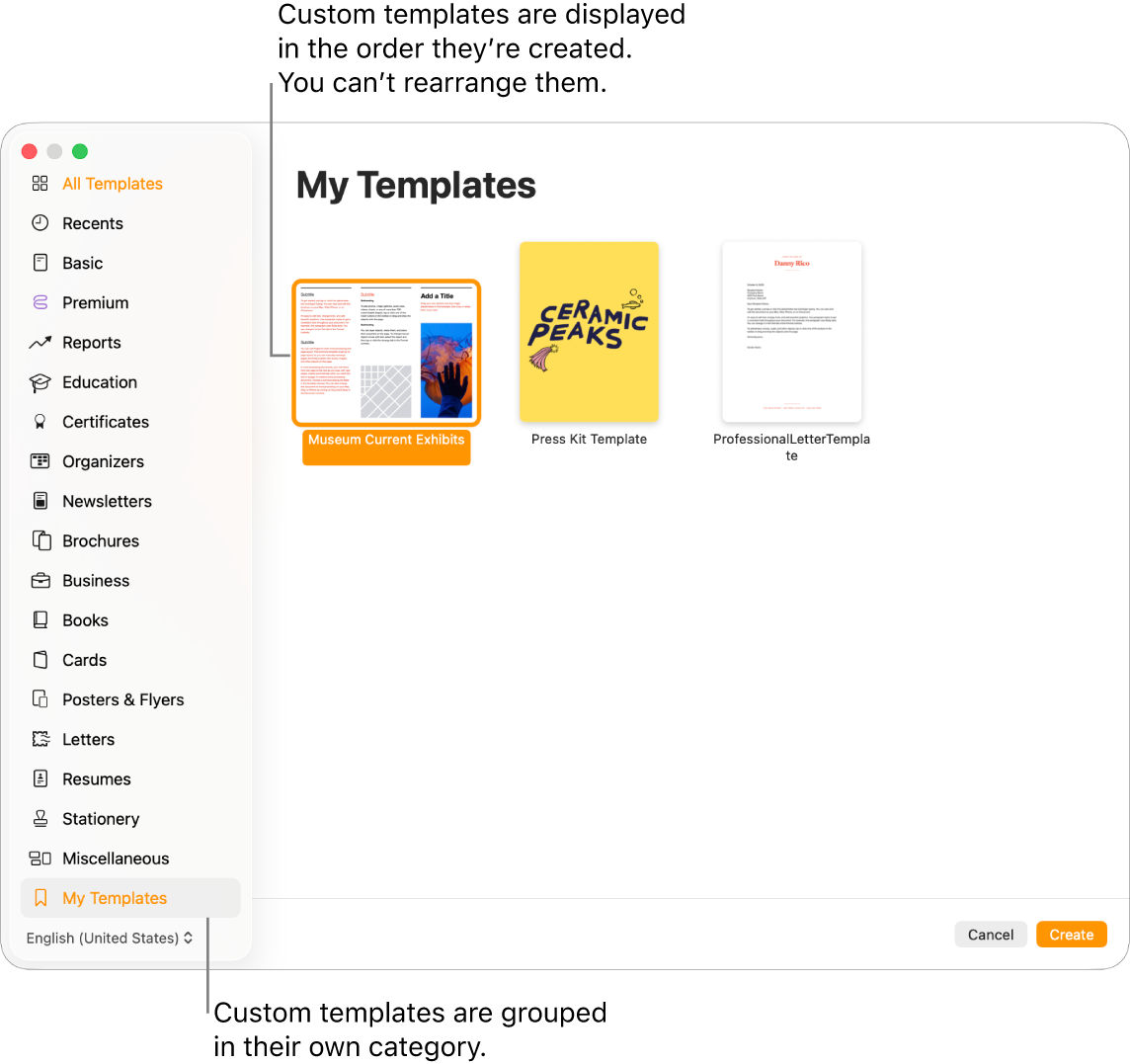
Task: Click the Reports trending-line icon
Action: pos(40,342)
